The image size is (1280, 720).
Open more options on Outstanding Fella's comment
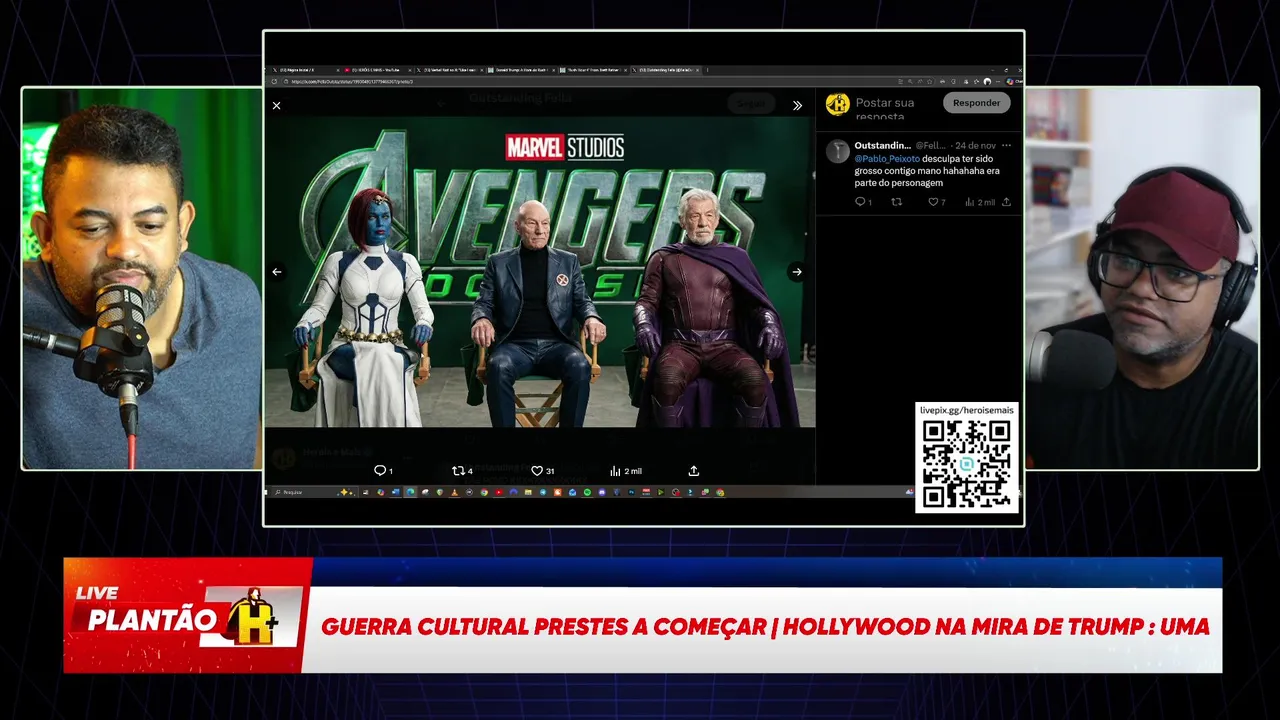(1006, 146)
